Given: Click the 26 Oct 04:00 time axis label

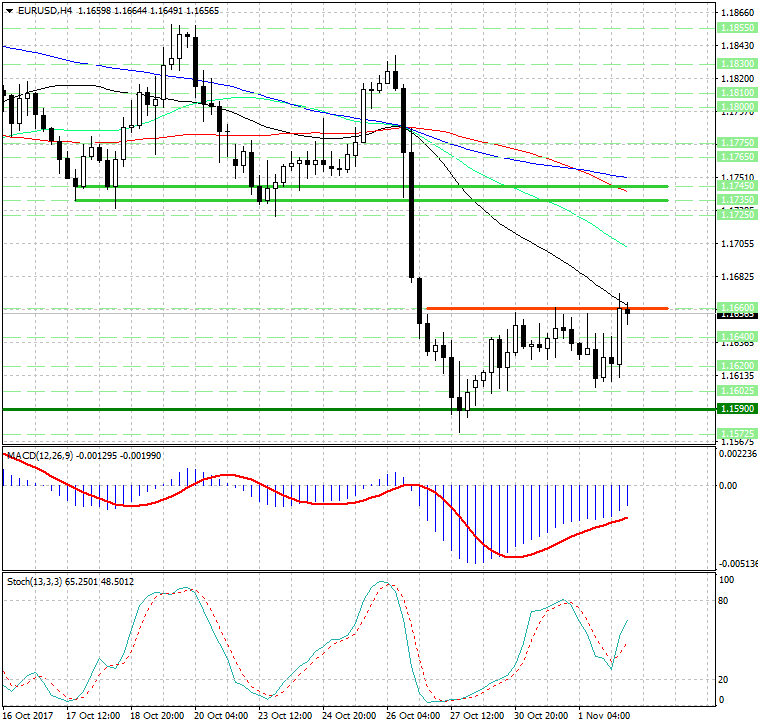Looking at the screenshot, I should click(x=412, y=716).
